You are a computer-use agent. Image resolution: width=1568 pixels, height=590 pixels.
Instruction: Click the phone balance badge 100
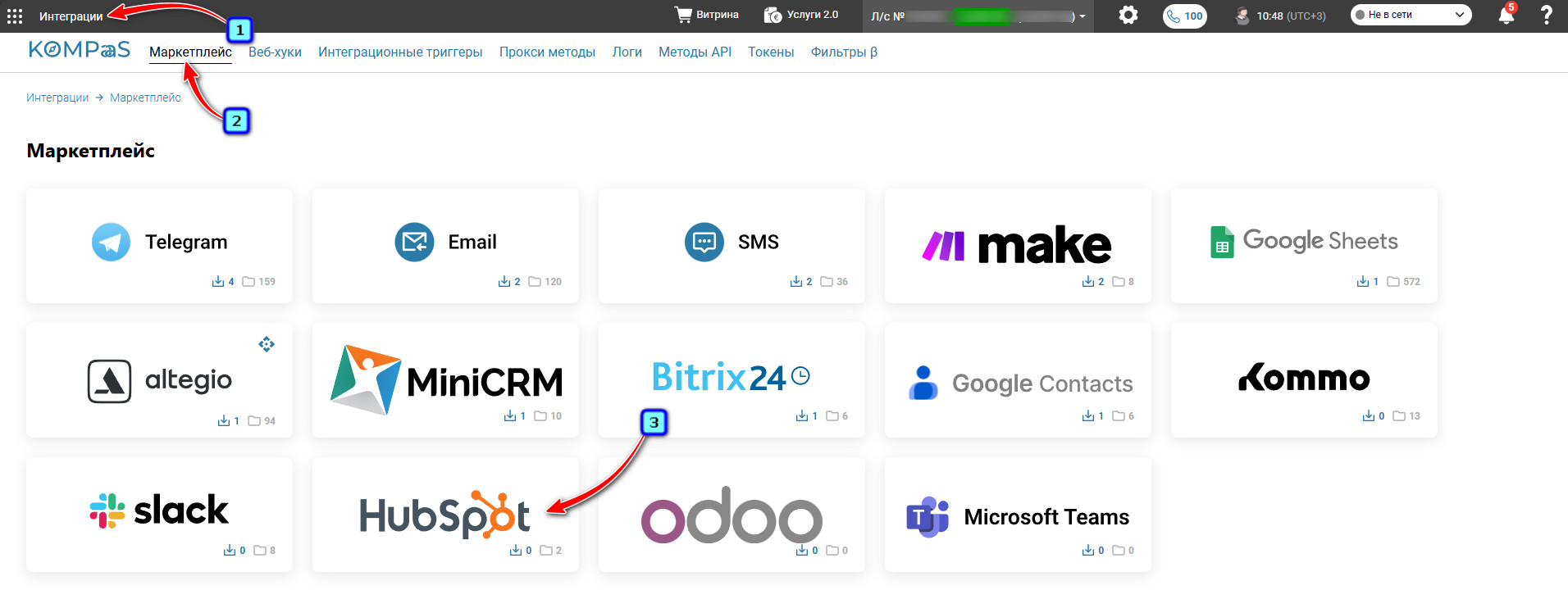tap(1185, 16)
